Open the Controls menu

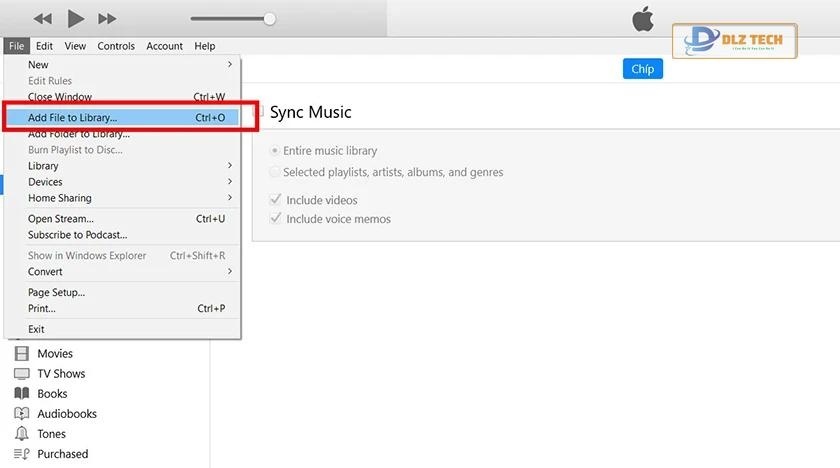(x=116, y=46)
